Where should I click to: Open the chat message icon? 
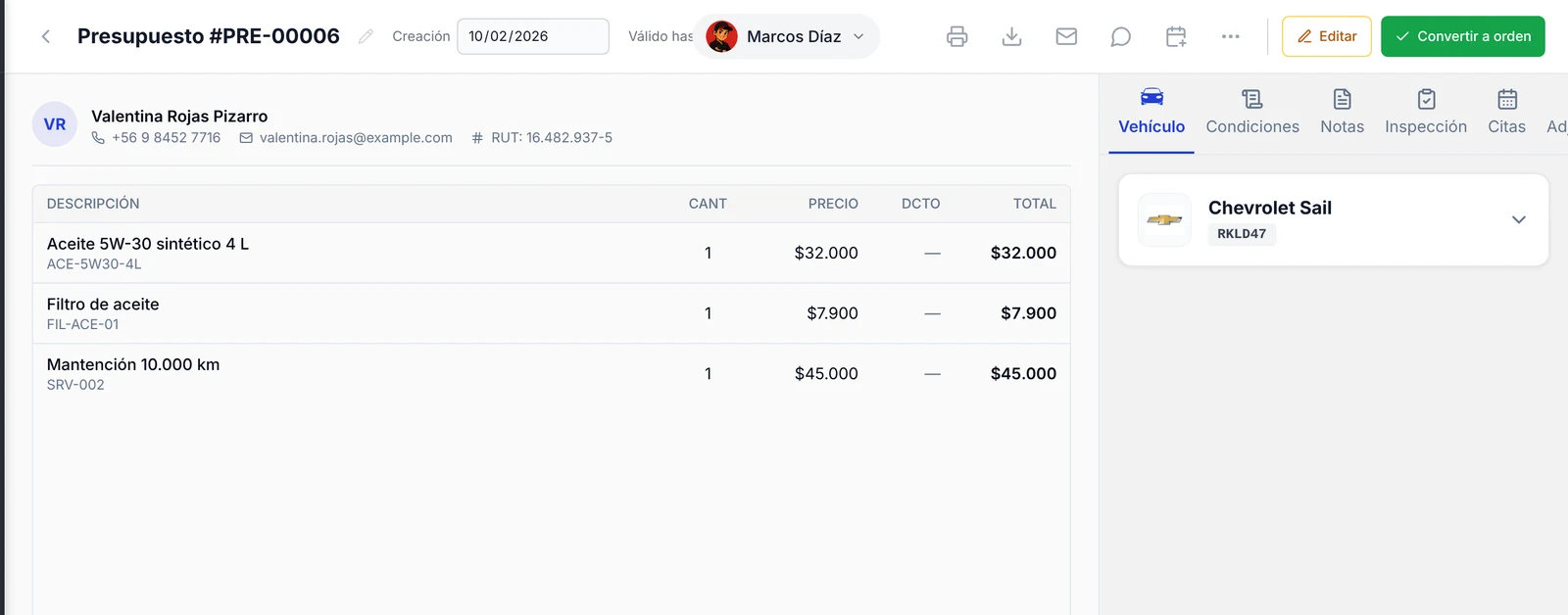point(1121,36)
